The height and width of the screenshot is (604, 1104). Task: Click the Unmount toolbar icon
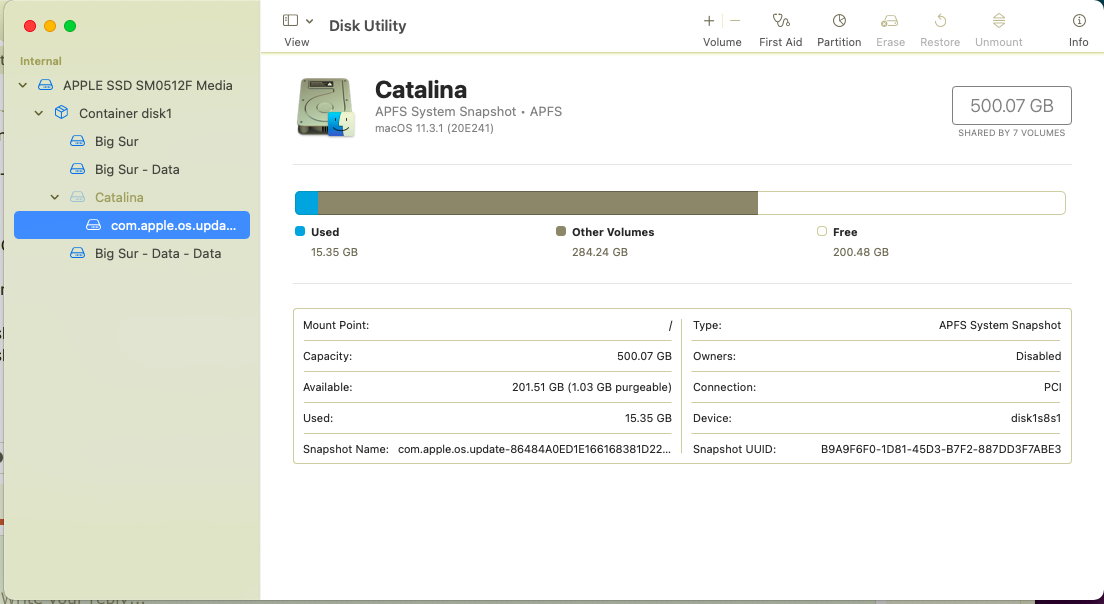pyautogui.click(x=998, y=21)
